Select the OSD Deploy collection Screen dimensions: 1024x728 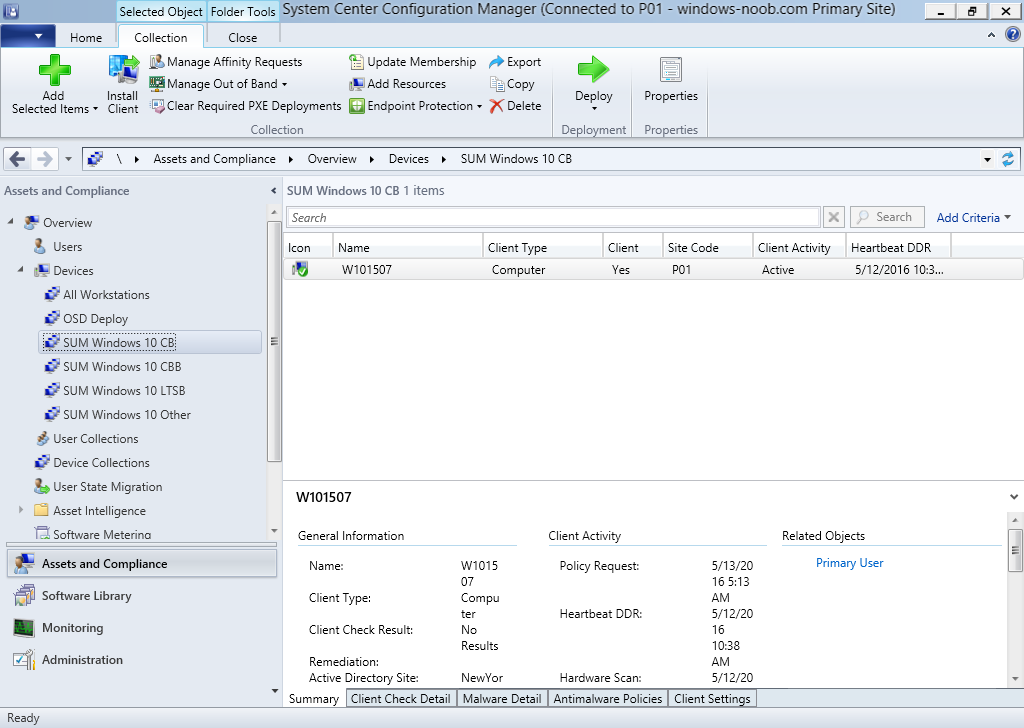tap(95, 319)
